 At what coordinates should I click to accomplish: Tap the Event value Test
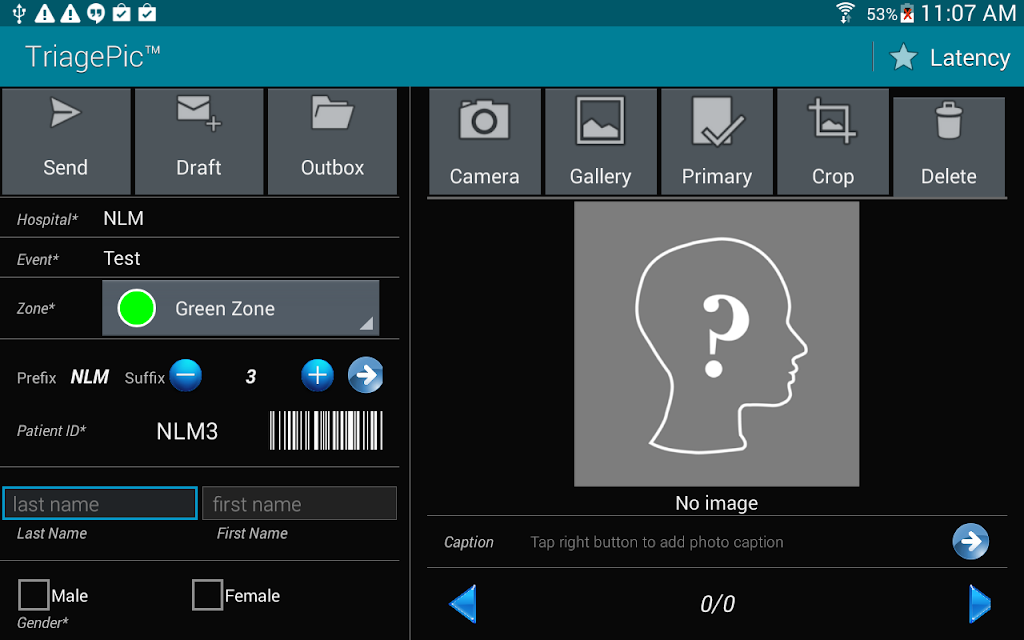(122, 258)
